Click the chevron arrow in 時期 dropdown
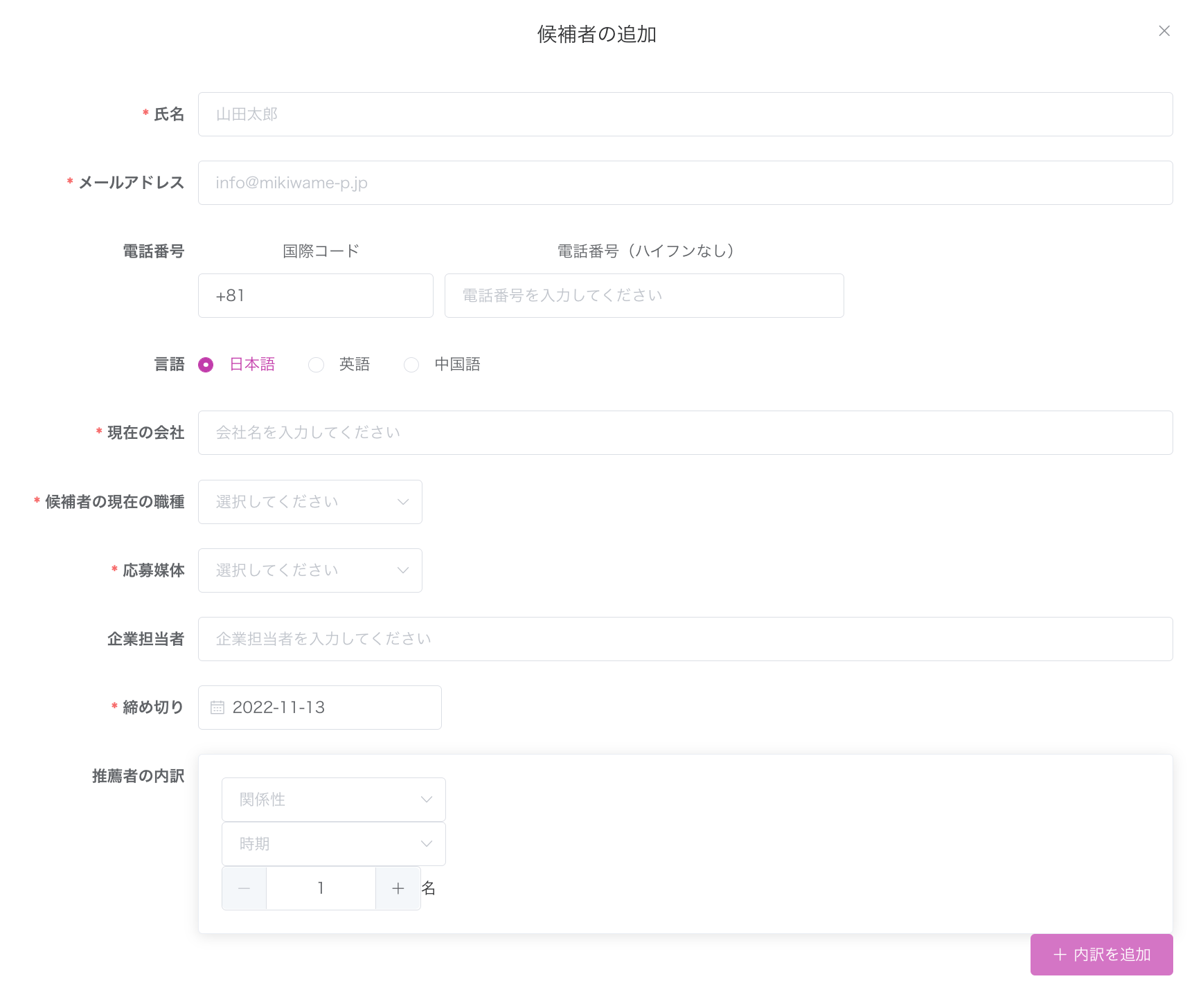The height and width of the screenshot is (1008, 1194). click(427, 844)
